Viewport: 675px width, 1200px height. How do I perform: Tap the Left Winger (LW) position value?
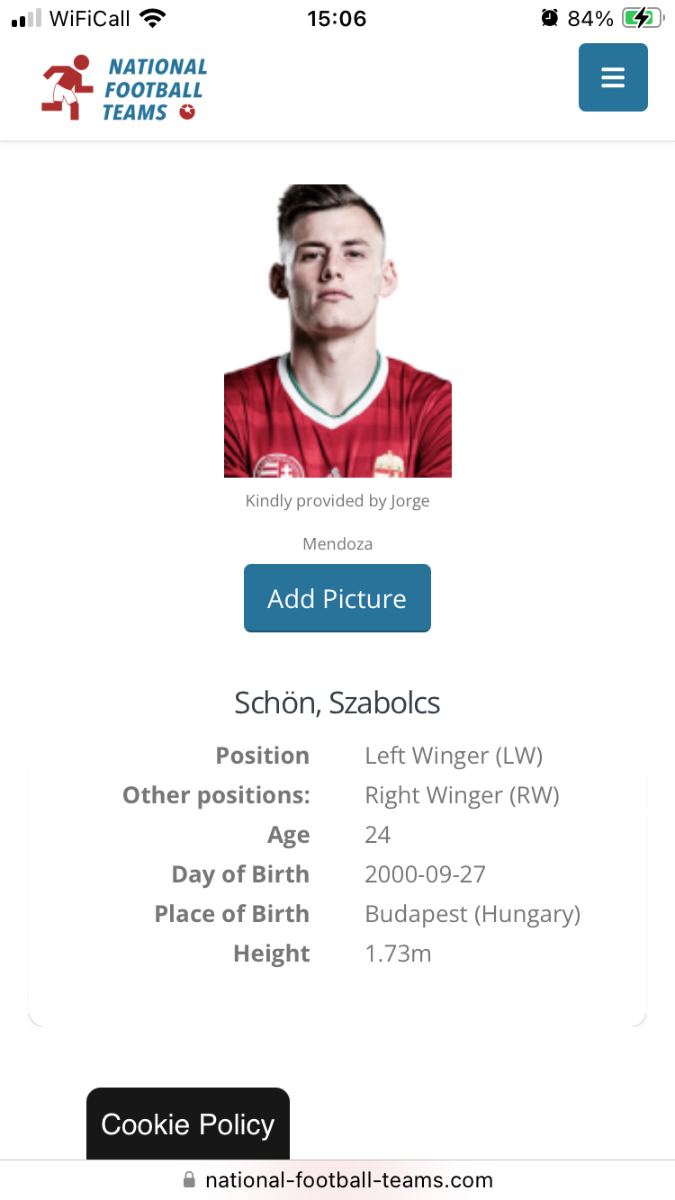point(453,756)
